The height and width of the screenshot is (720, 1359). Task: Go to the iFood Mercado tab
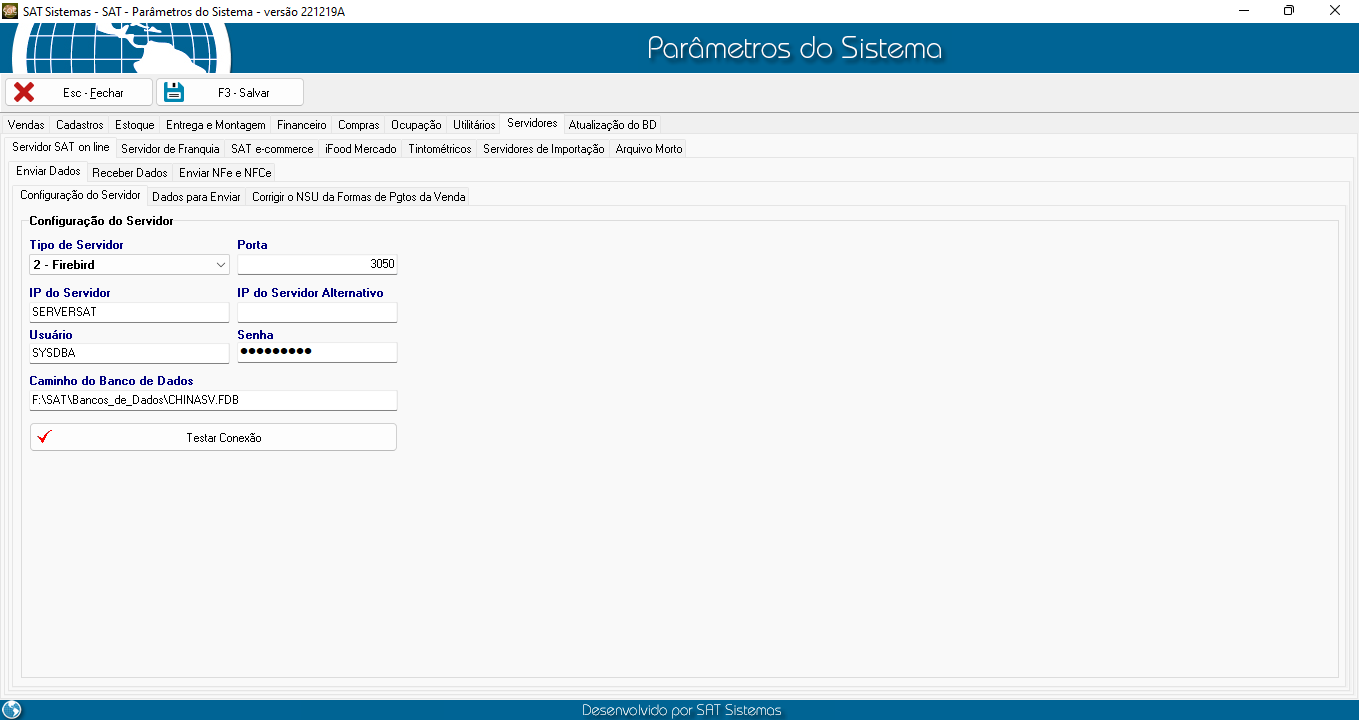(360, 149)
